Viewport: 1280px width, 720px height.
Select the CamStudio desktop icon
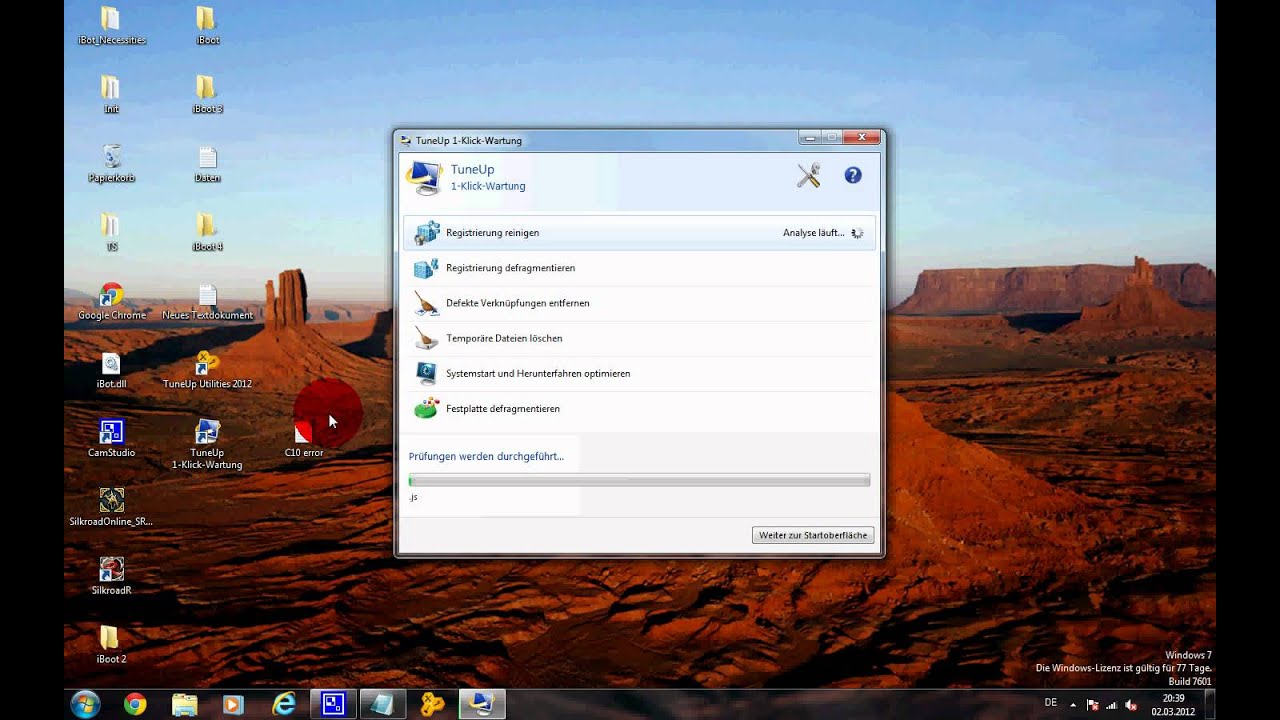(111, 439)
